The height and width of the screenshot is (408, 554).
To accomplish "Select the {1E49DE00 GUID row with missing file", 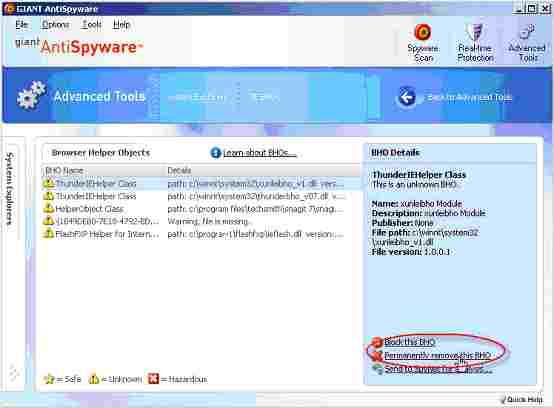I will (201, 221).
